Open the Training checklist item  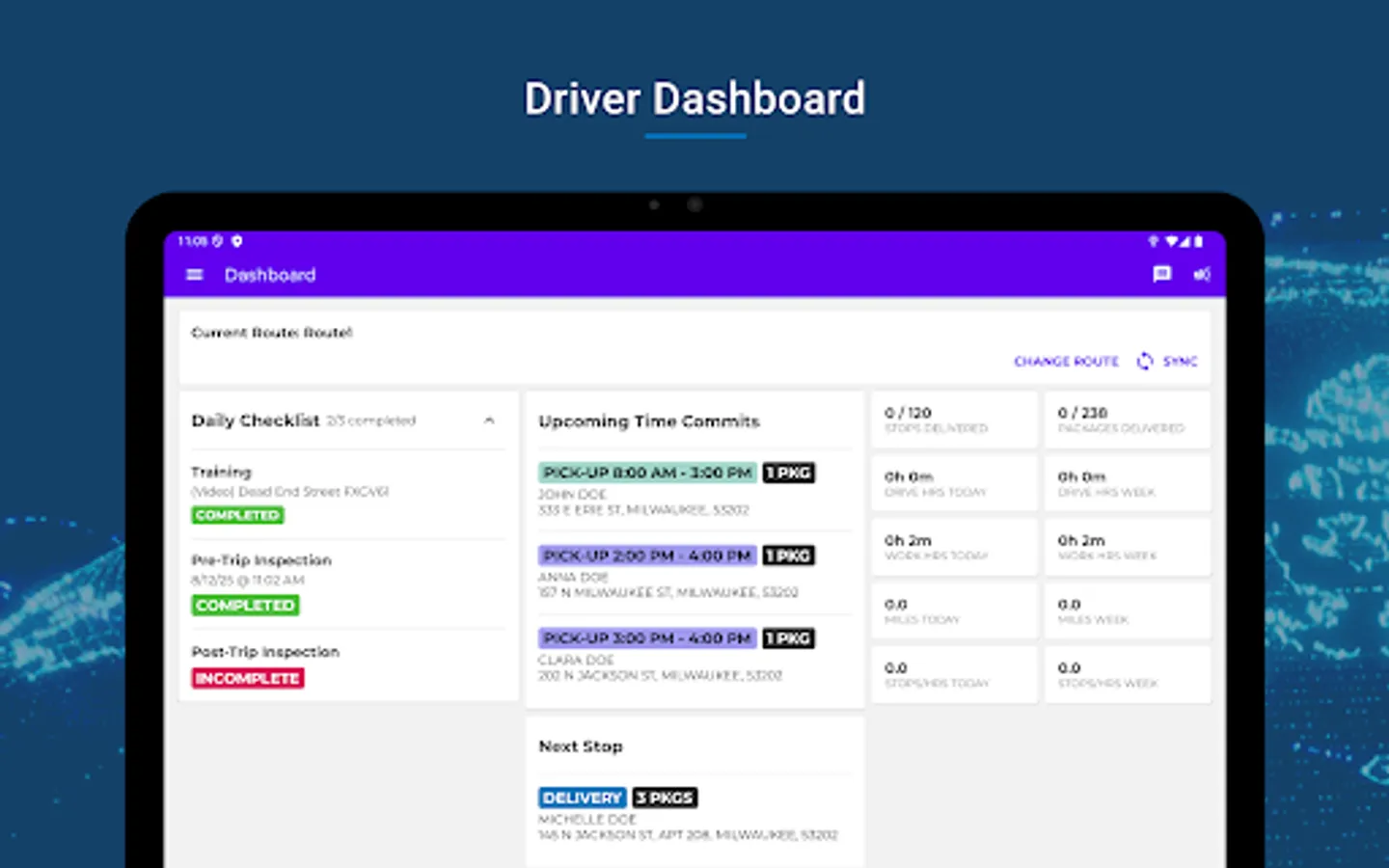point(348,494)
